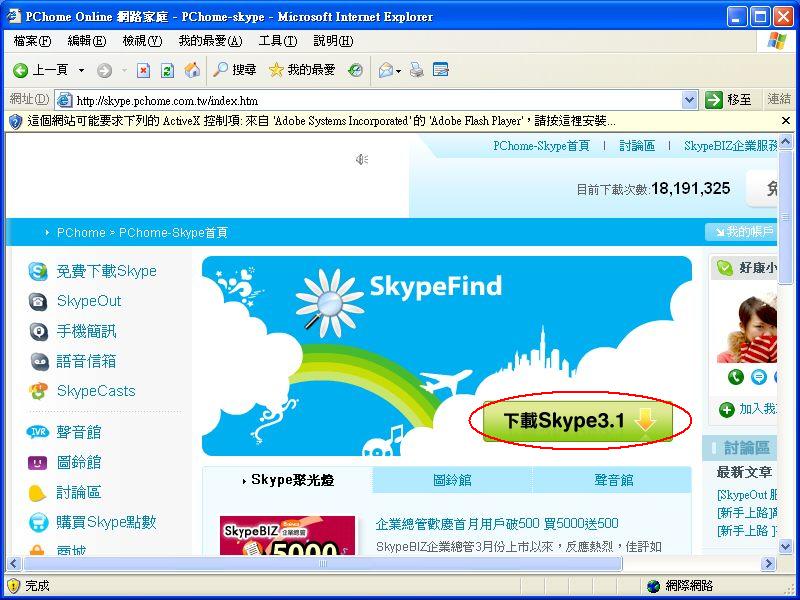Image resolution: width=800 pixels, height=600 pixels.
Task: Switch to the 聲音館 tab
Action: (614, 480)
